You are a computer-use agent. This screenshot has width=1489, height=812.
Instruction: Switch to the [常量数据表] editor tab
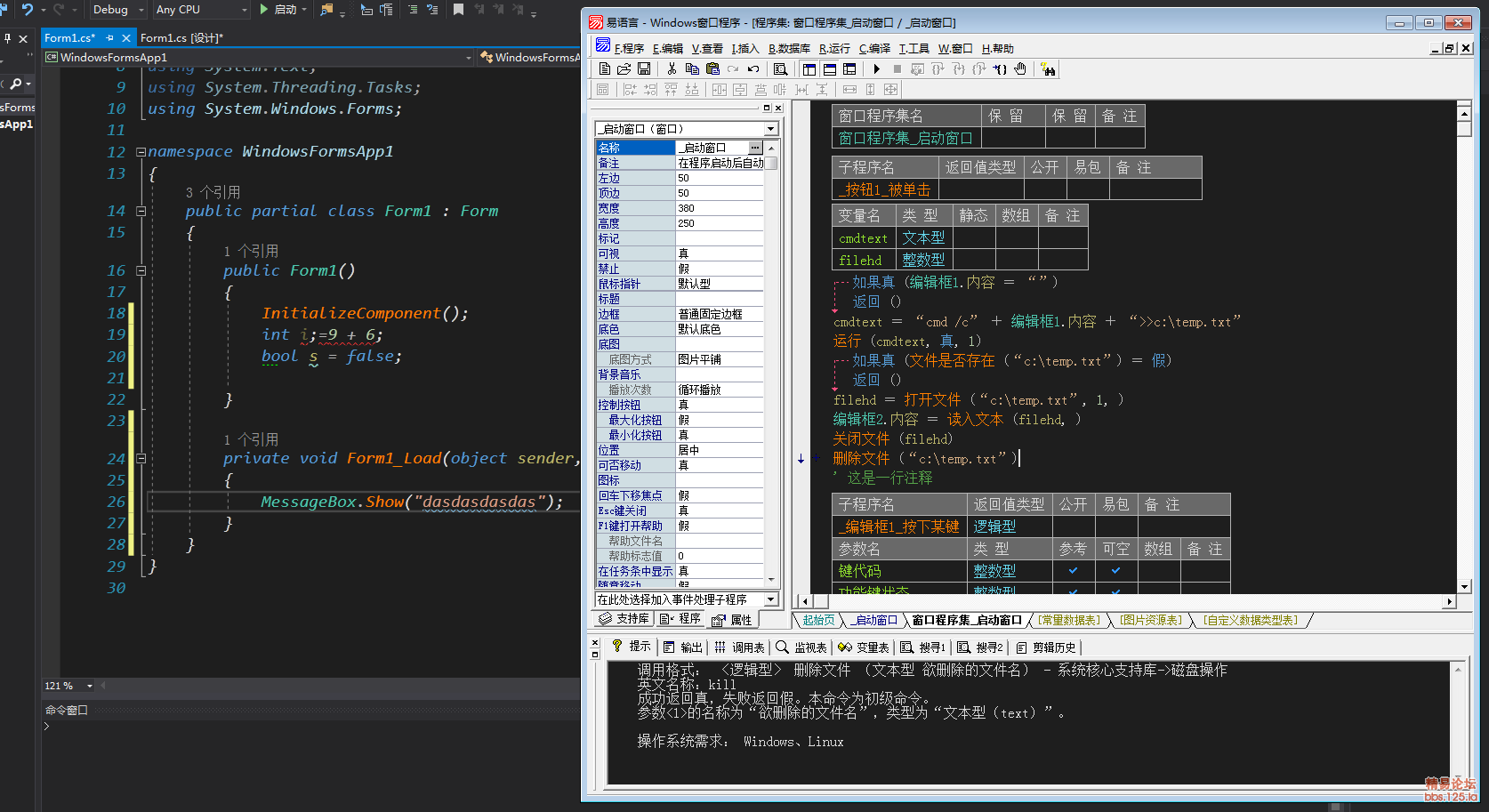click(1070, 620)
